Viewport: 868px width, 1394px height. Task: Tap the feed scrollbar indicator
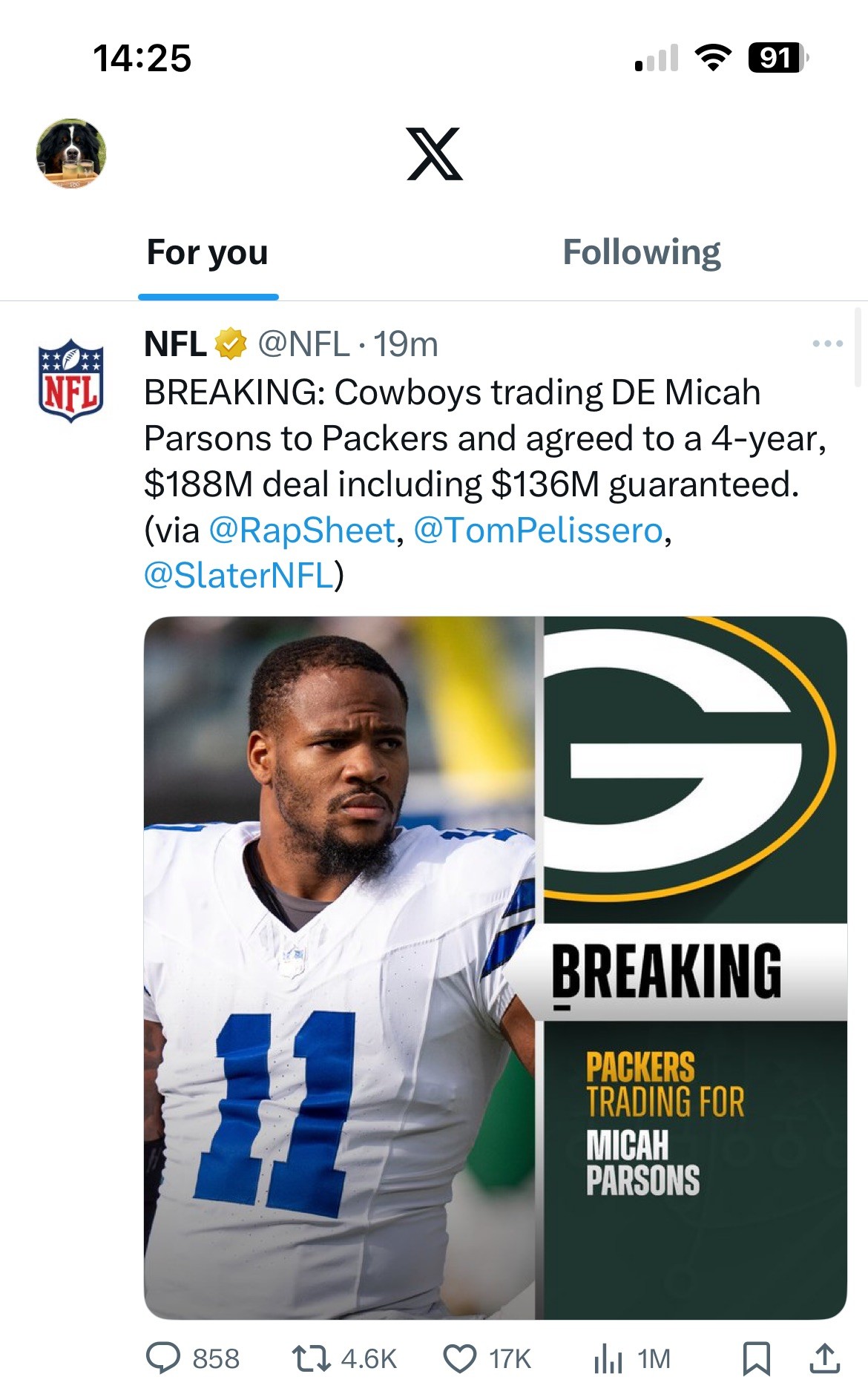pos(857,347)
